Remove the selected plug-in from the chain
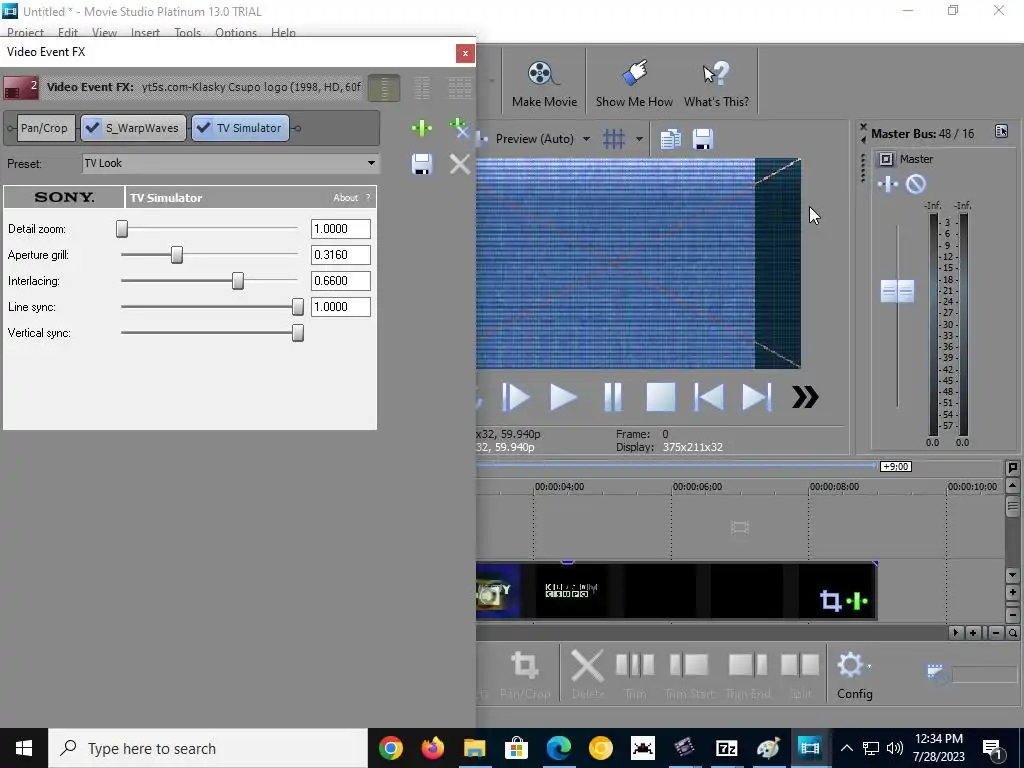The height and width of the screenshot is (768, 1024). (460, 128)
